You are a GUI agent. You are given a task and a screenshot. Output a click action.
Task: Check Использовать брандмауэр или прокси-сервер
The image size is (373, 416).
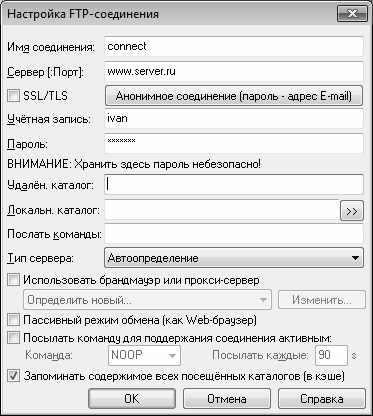pos(14,280)
